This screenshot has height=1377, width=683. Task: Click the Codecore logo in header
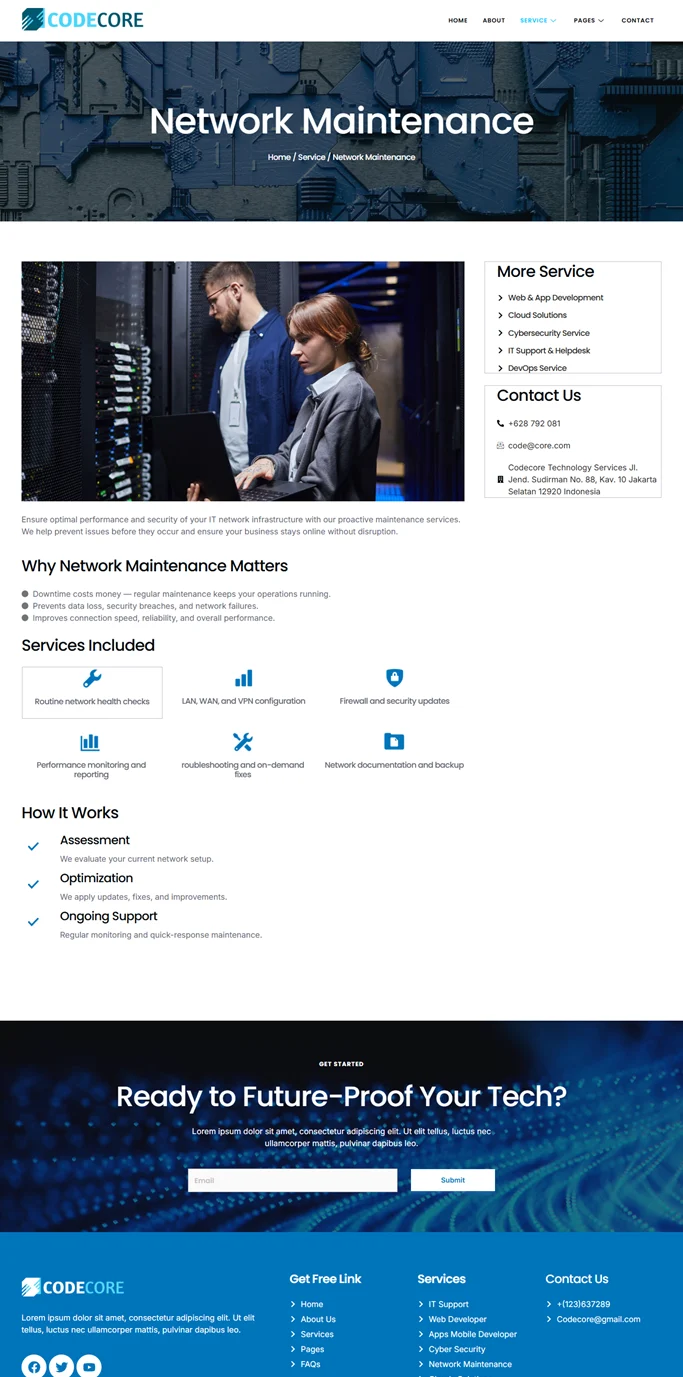click(x=83, y=19)
